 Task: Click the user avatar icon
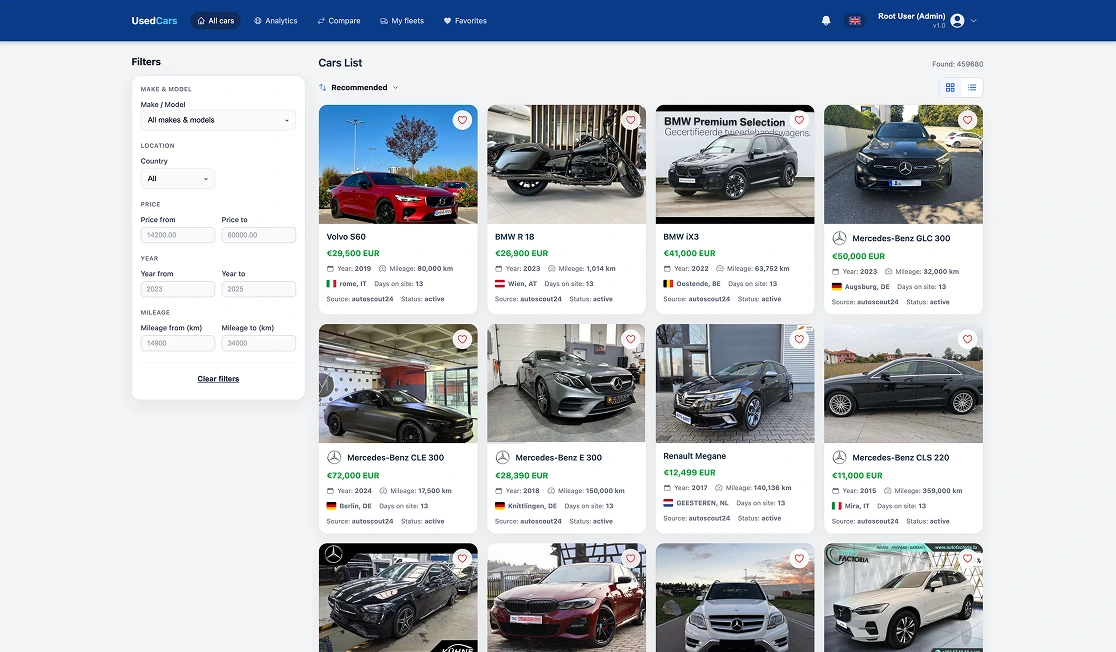pos(957,21)
